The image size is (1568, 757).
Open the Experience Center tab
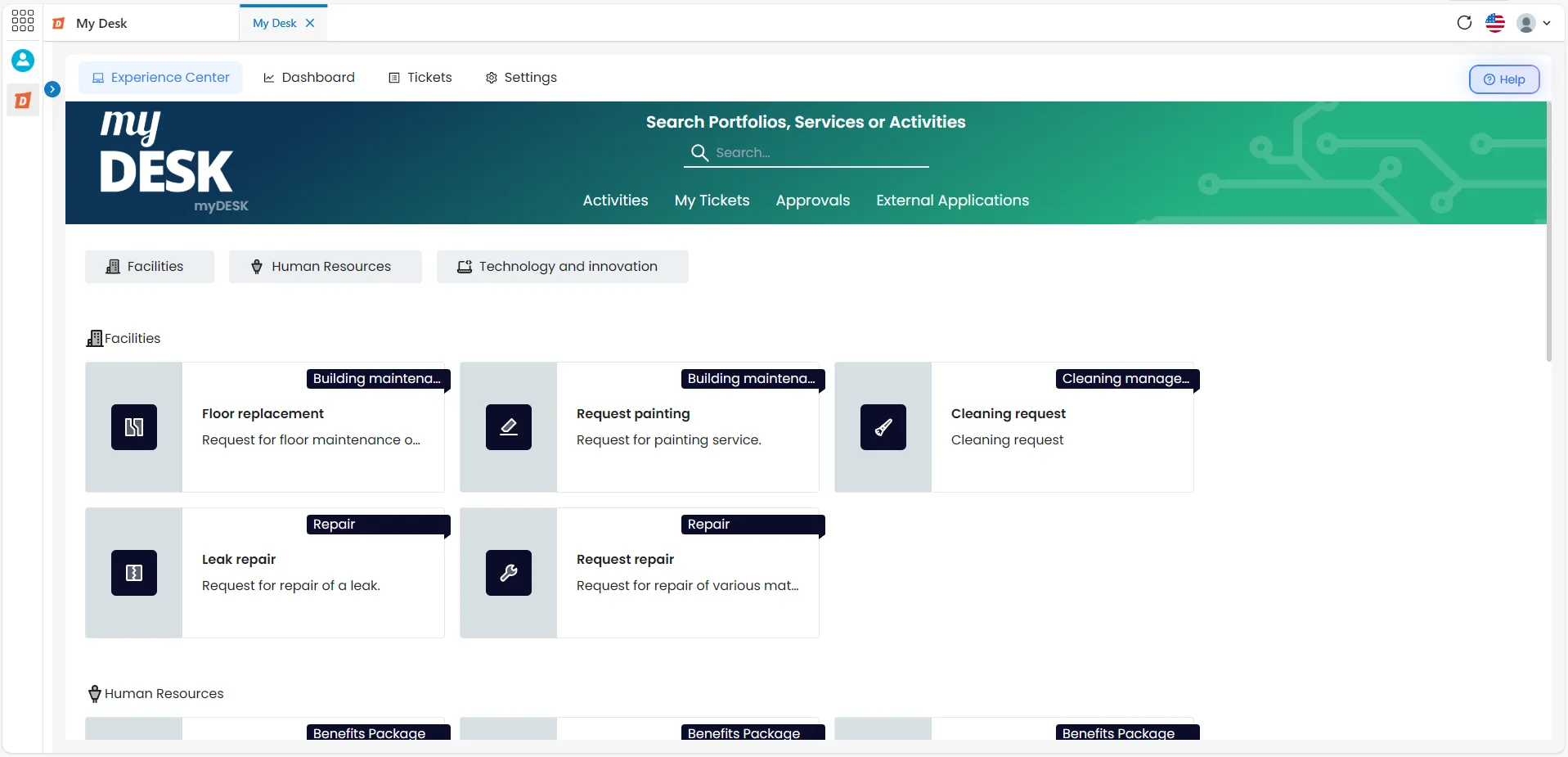click(x=160, y=78)
